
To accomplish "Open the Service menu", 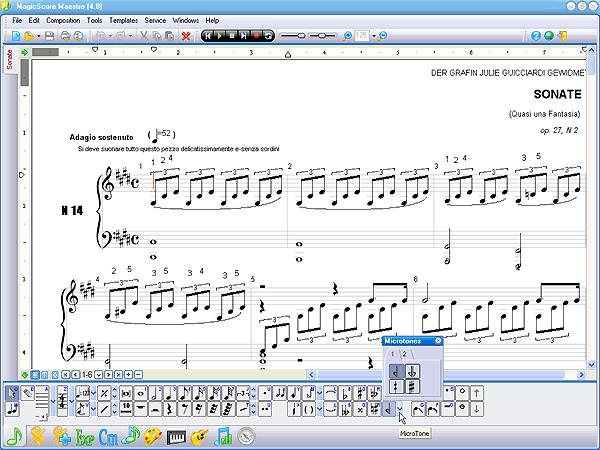I will coord(155,20).
